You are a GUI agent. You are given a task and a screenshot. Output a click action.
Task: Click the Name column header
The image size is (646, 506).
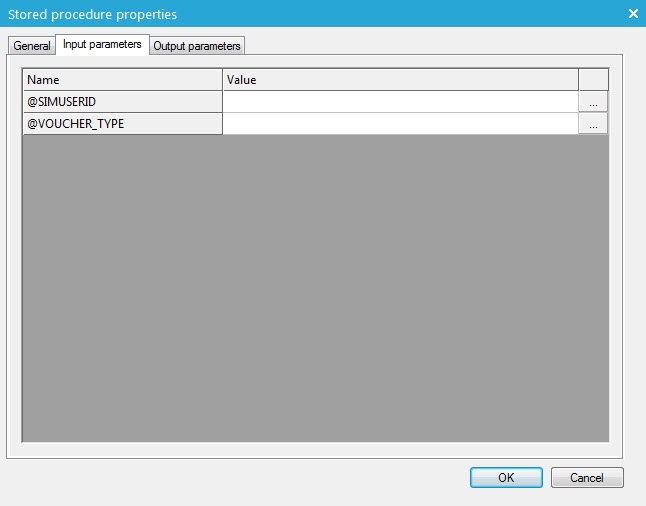click(122, 80)
